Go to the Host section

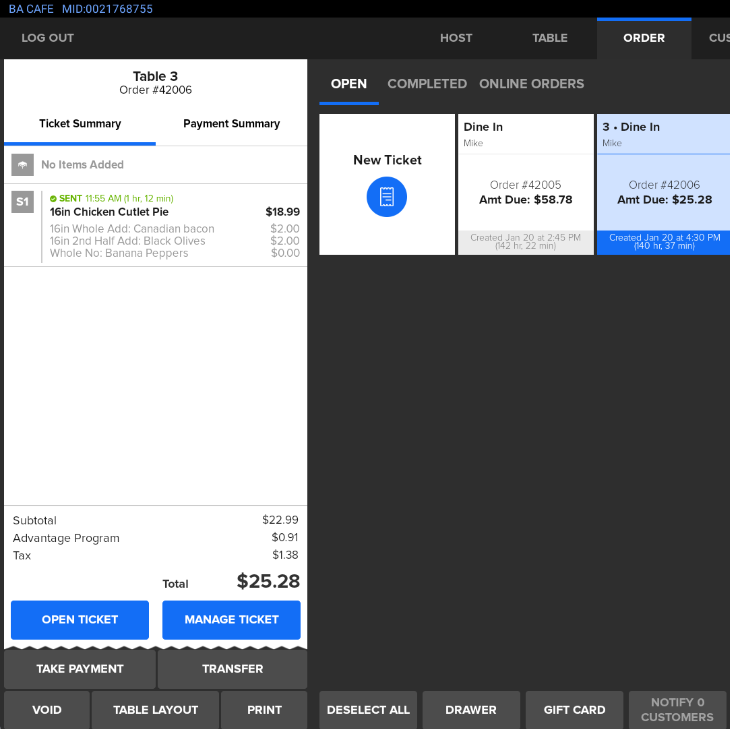456,38
